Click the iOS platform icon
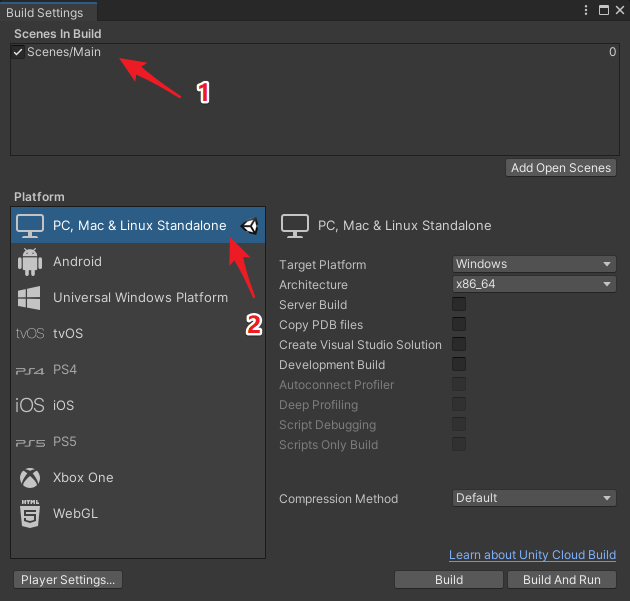Viewport: 630px width, 601px height. click(30, 405)
